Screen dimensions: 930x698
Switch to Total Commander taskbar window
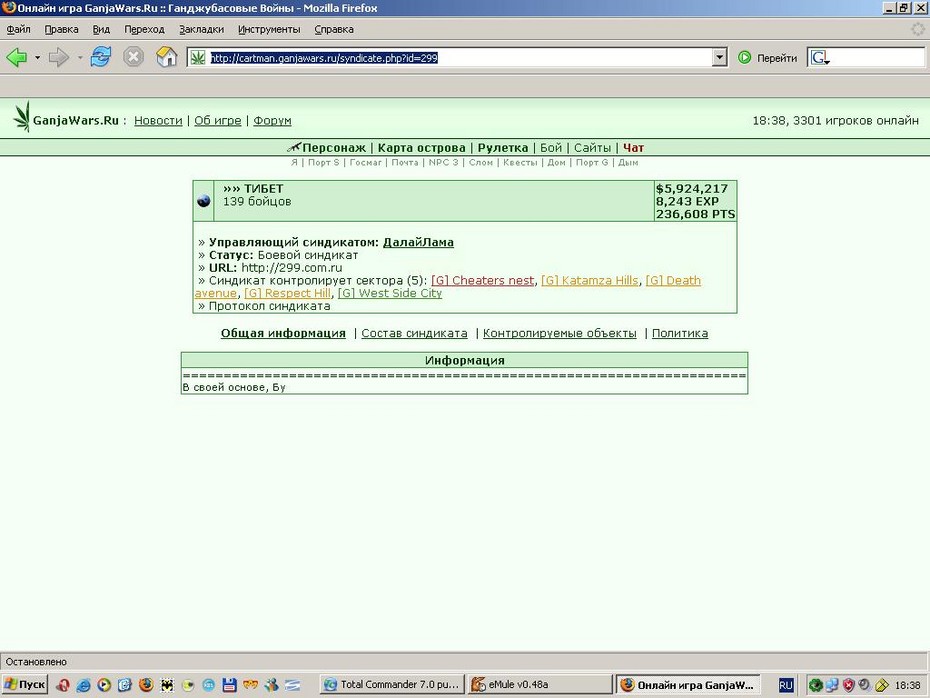pyautogui.click(x=392, y=684)
